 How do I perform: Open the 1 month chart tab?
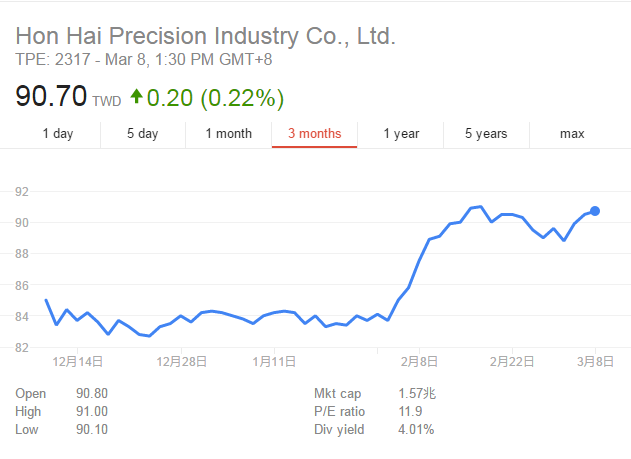(229, 134)
